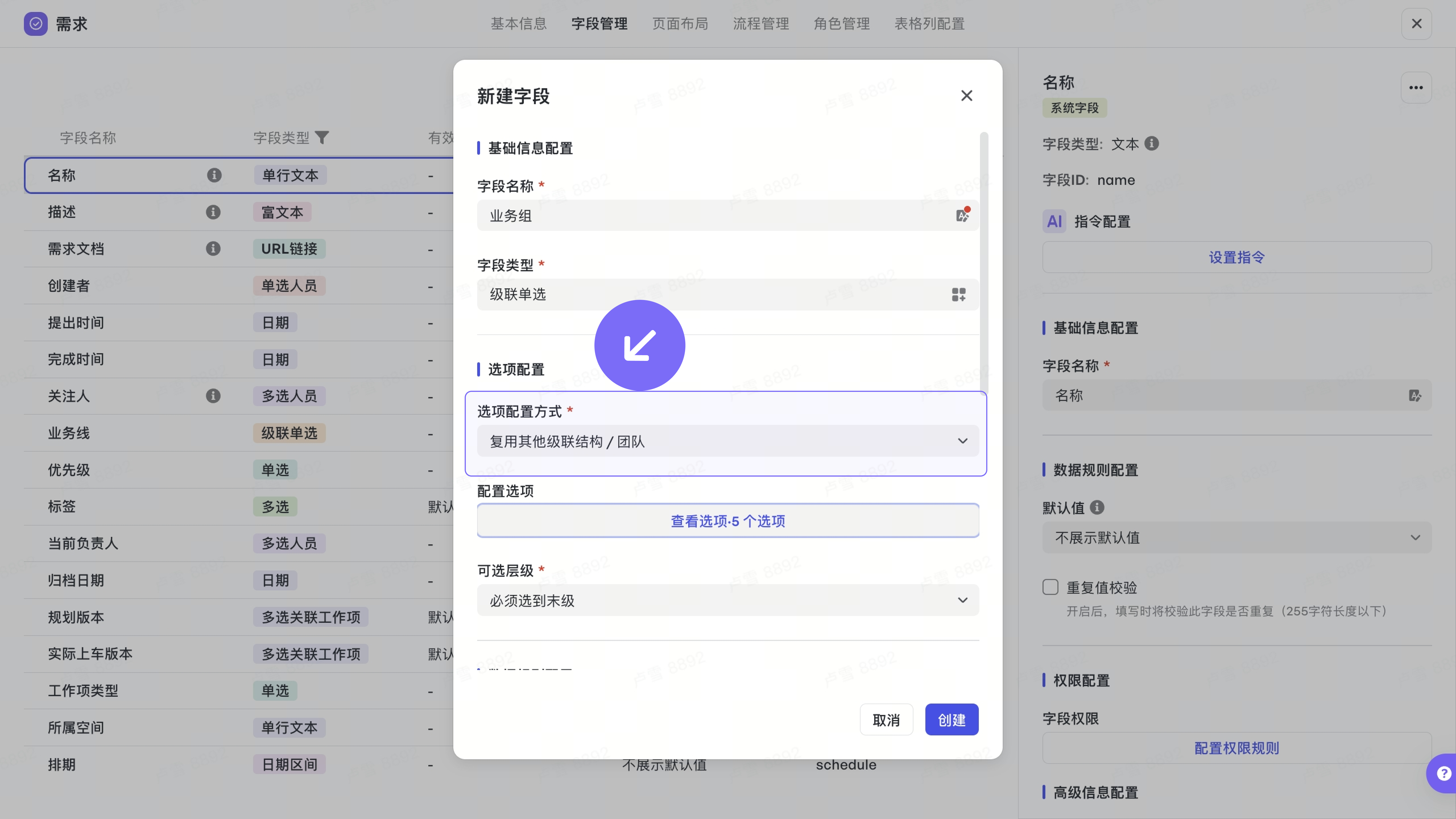The width and height of the screenshot is (1456, 819).
Task: Click the 设置指令 button
Action: pos(1237,257)
